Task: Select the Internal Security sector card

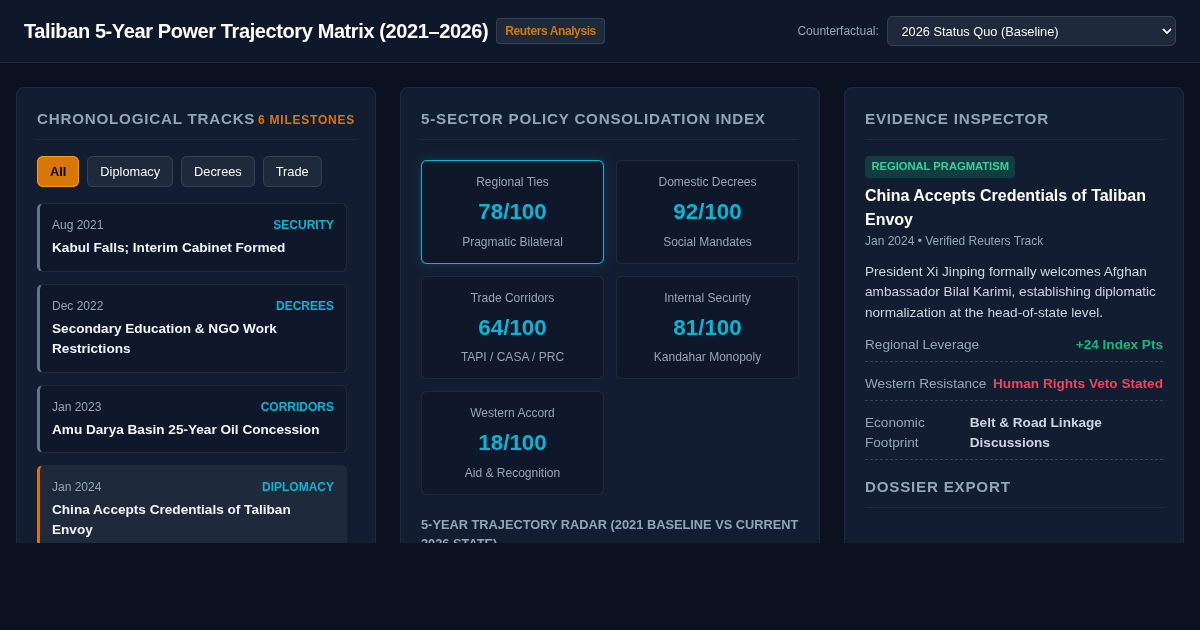Action: [707, 327]
